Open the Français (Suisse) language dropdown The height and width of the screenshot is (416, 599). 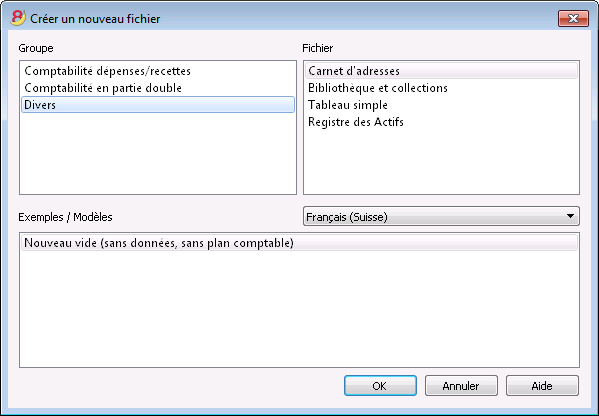tap(441, 216)
